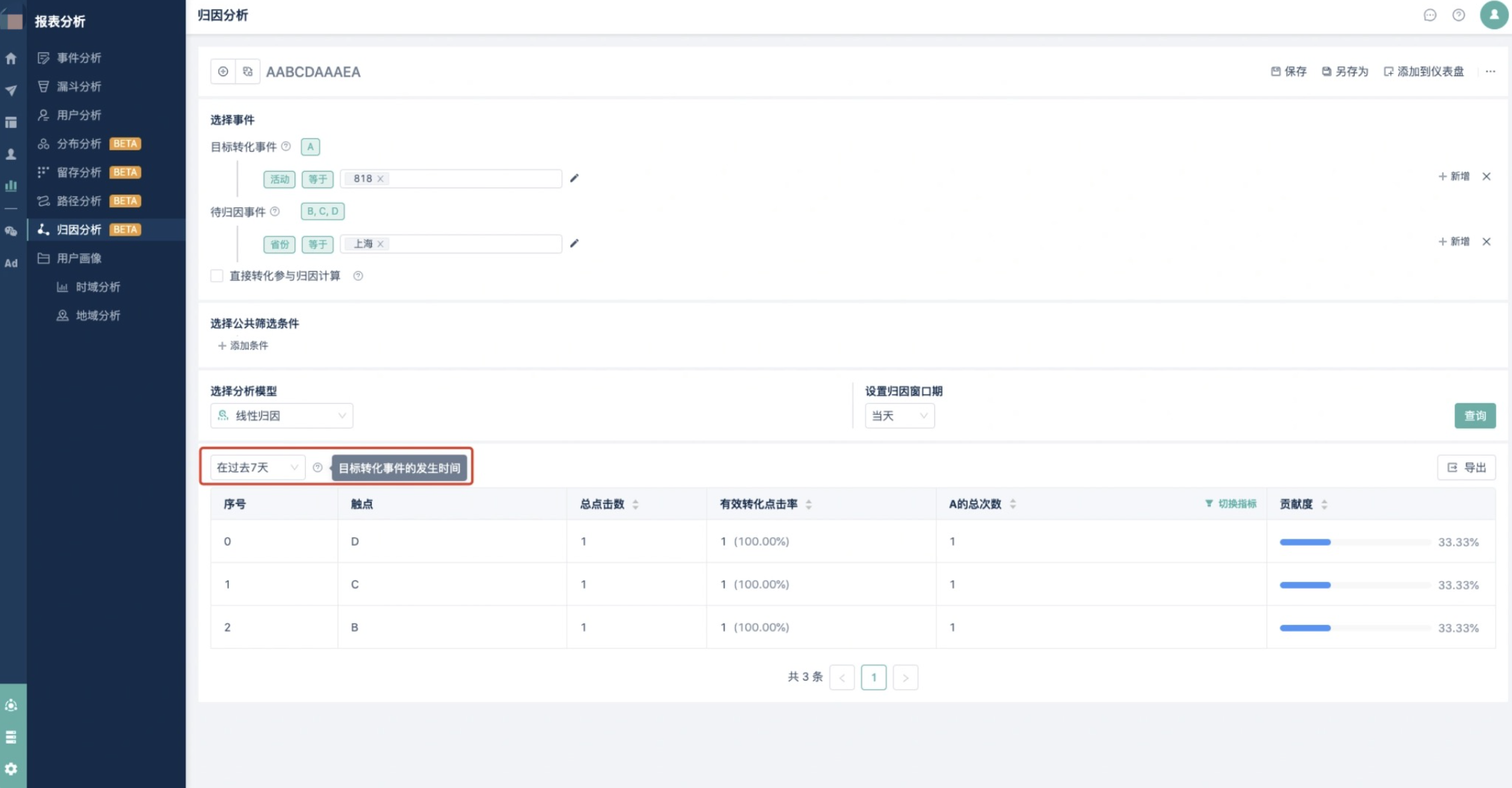The height and width of the screenshot is (788, 1512).
Task: Open the B, C, D event selector
Action: (x=323, y=211)
